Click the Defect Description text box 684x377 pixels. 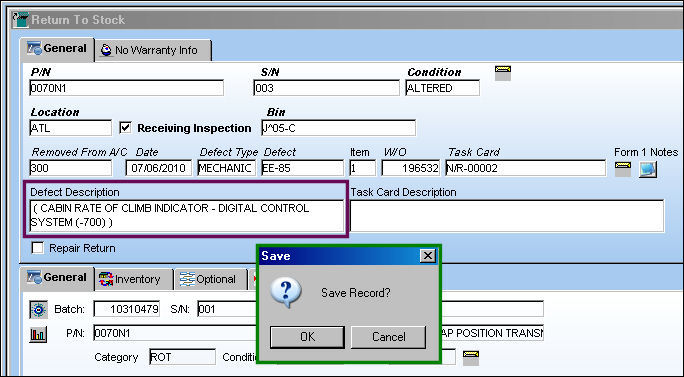187,216
